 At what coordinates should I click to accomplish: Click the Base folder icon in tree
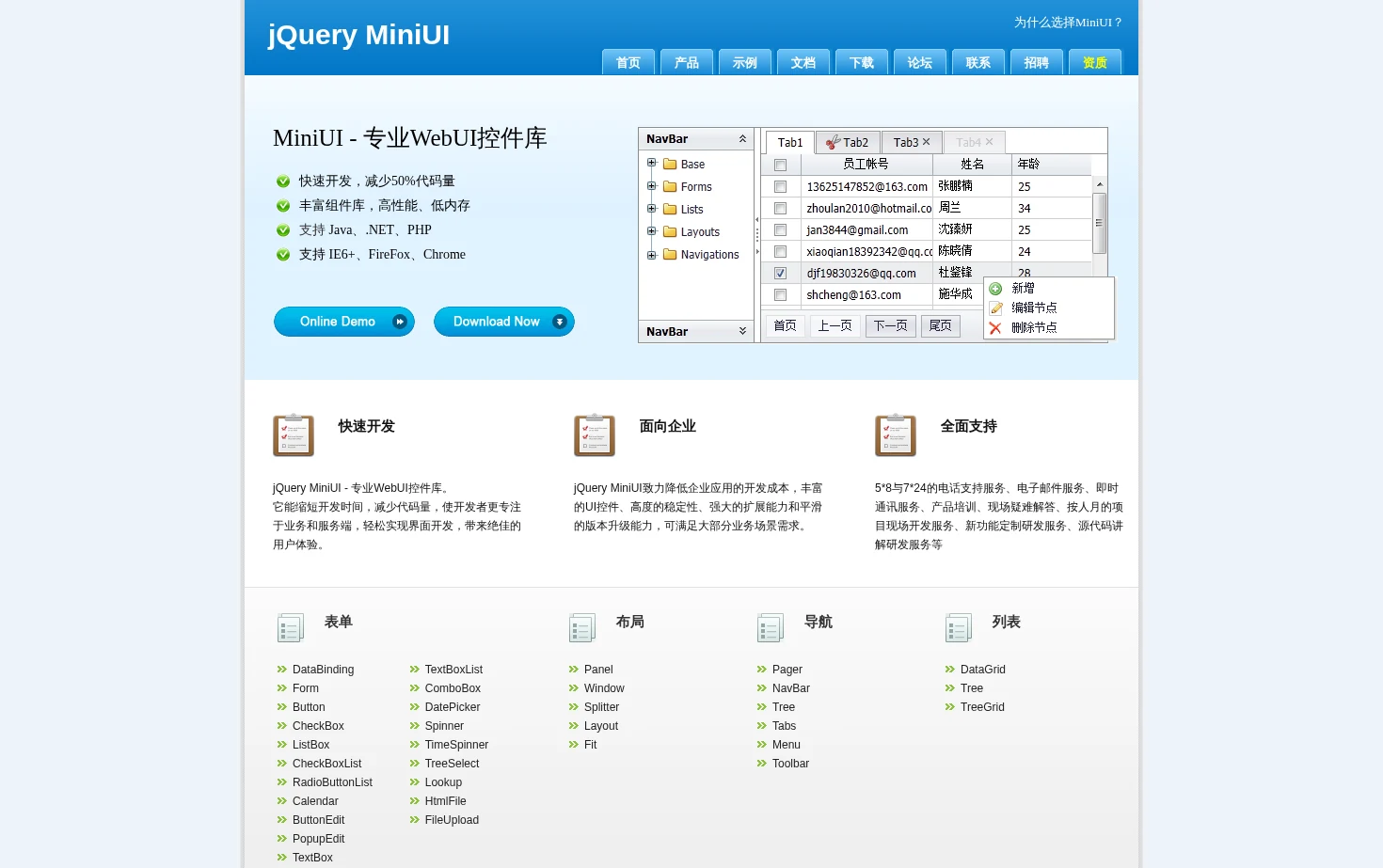click(670, 164)
